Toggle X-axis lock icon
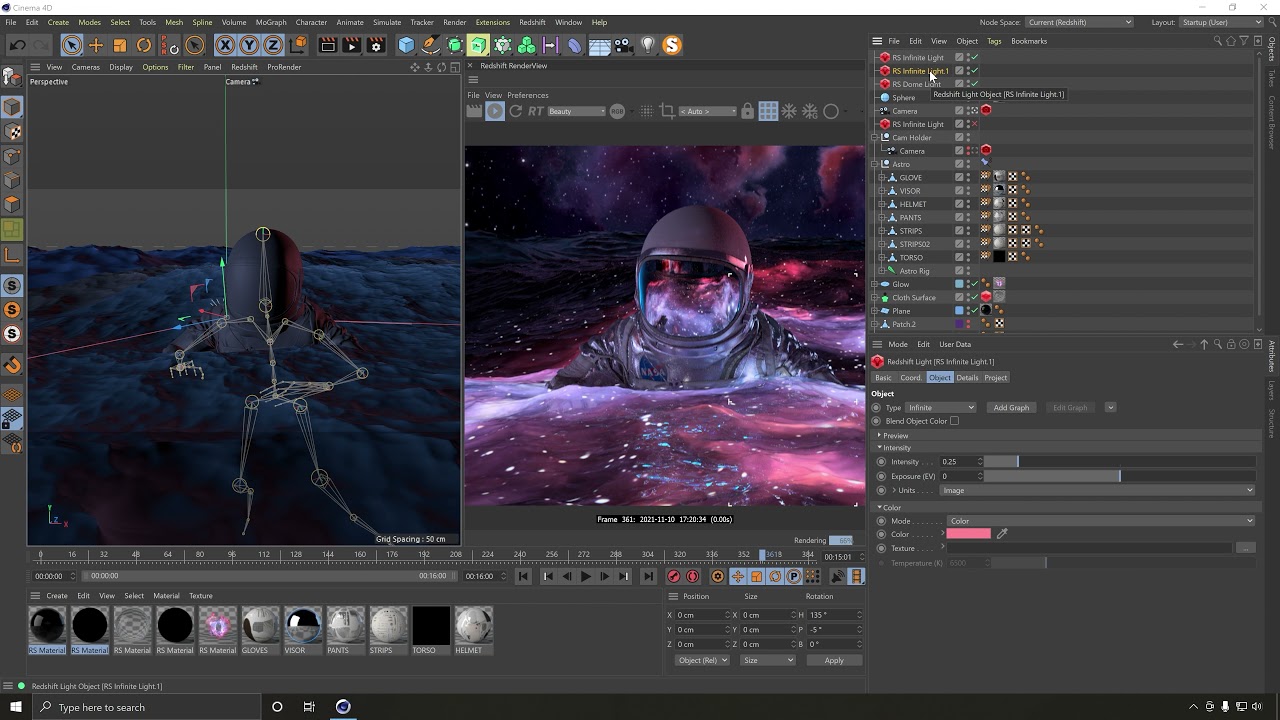Viewport: 1280px width, 720px height. coord(225,45)
